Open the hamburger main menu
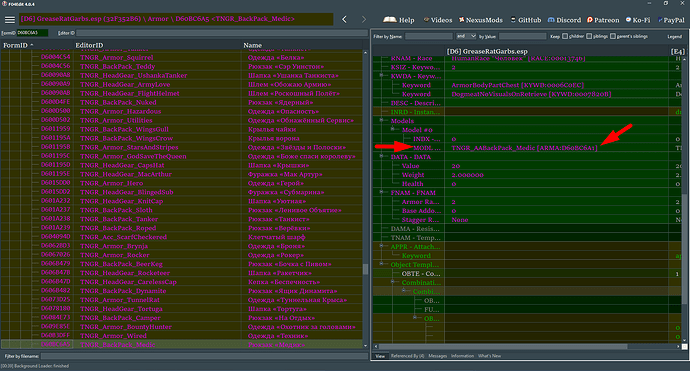The image size is (690, 371). coord(10,20)
